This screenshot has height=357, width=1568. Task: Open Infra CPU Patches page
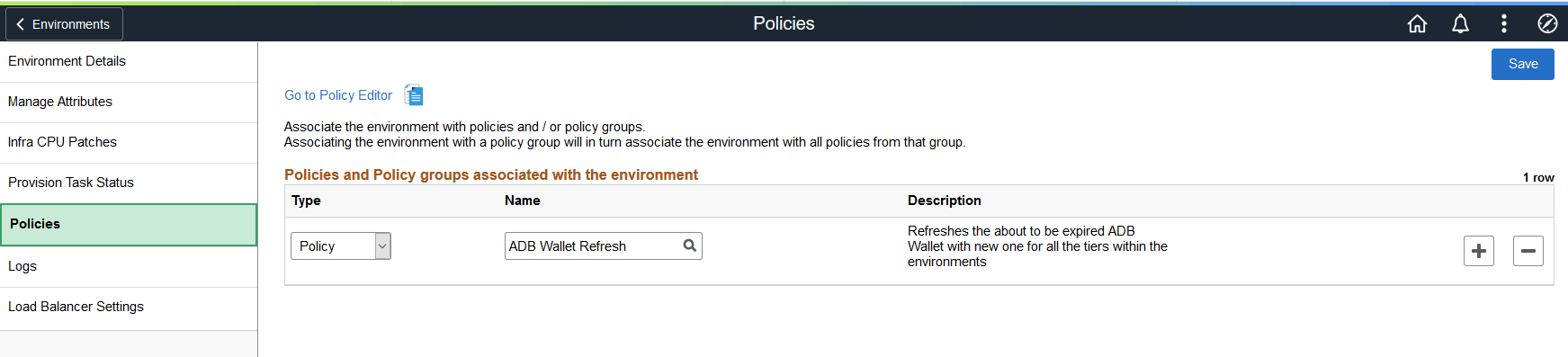click(129, 142)
